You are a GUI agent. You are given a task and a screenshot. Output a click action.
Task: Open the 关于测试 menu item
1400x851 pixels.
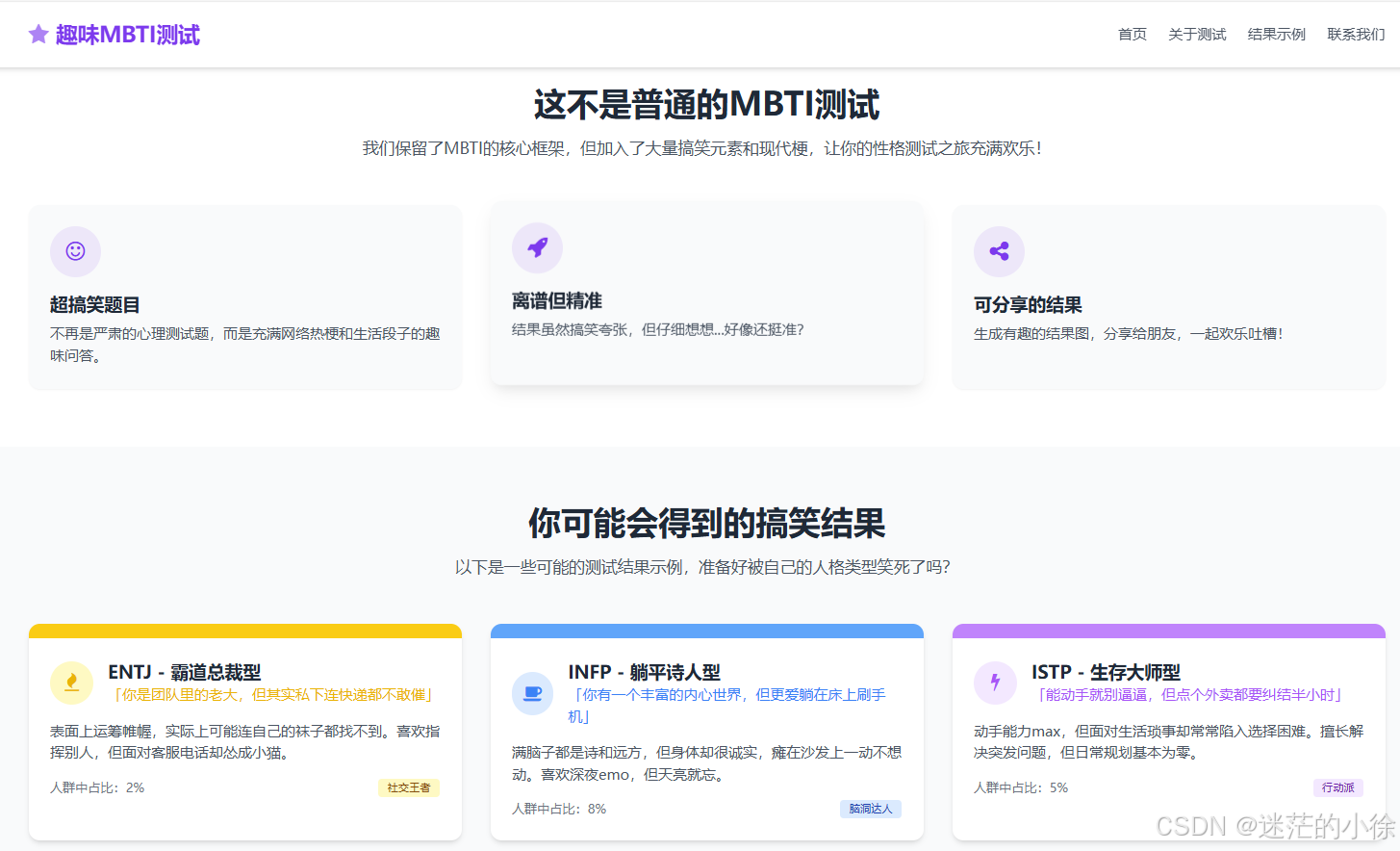pyautogui.click(x=1197, y=34)
